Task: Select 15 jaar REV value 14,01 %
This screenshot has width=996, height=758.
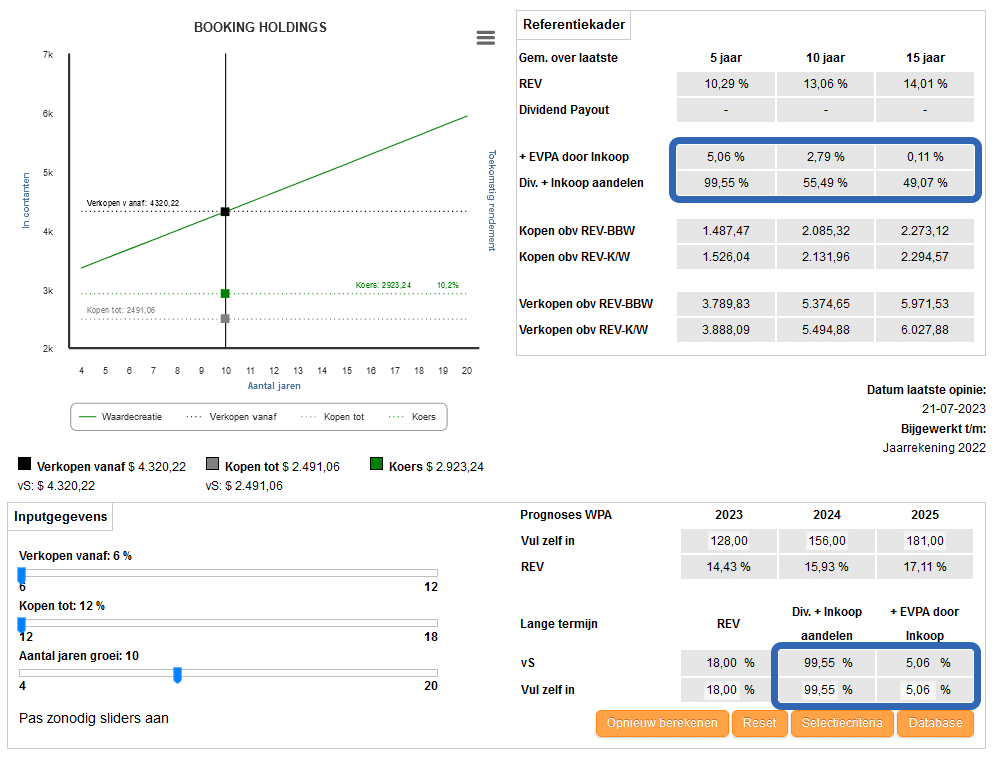Action: coord(925,84)
